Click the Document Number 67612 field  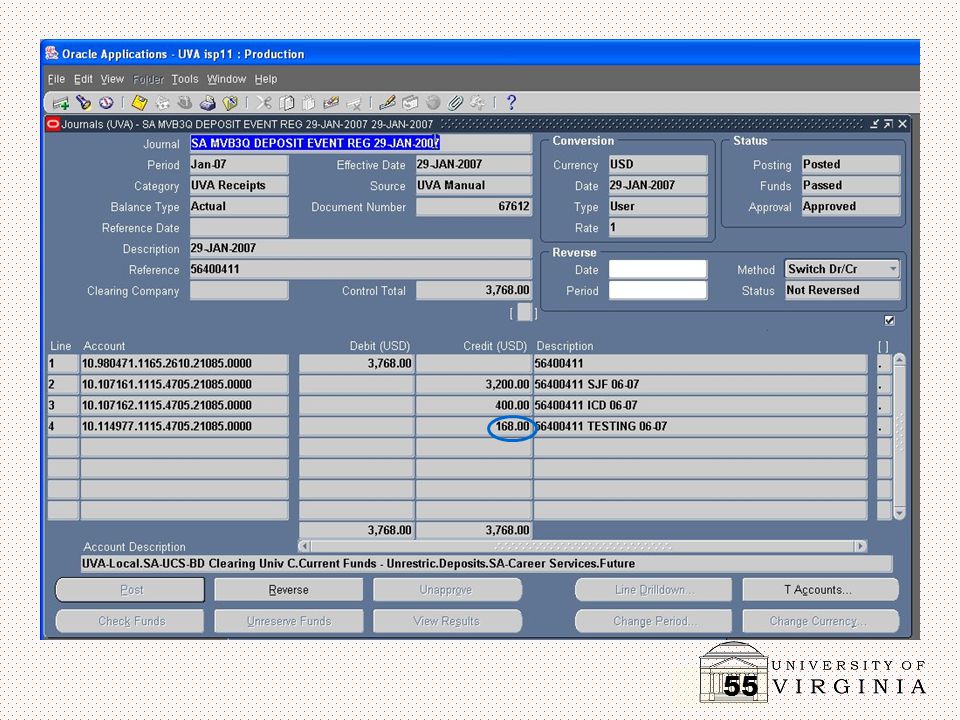tap(474, 206)
